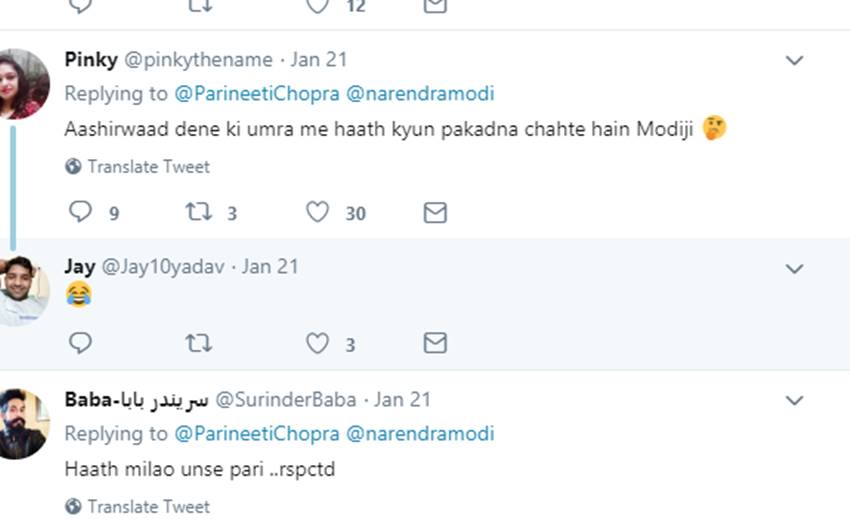Retweet Jay's laughing emoji tweet
The width and height of the screenshot is (850, 519).
[198, 344]
